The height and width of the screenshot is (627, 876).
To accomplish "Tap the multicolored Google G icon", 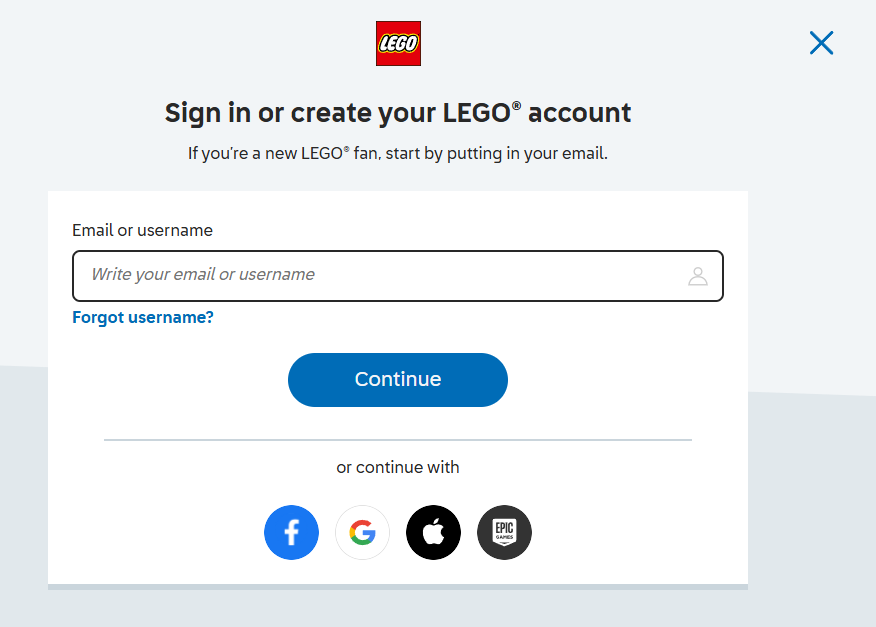I will pos(362,532).
